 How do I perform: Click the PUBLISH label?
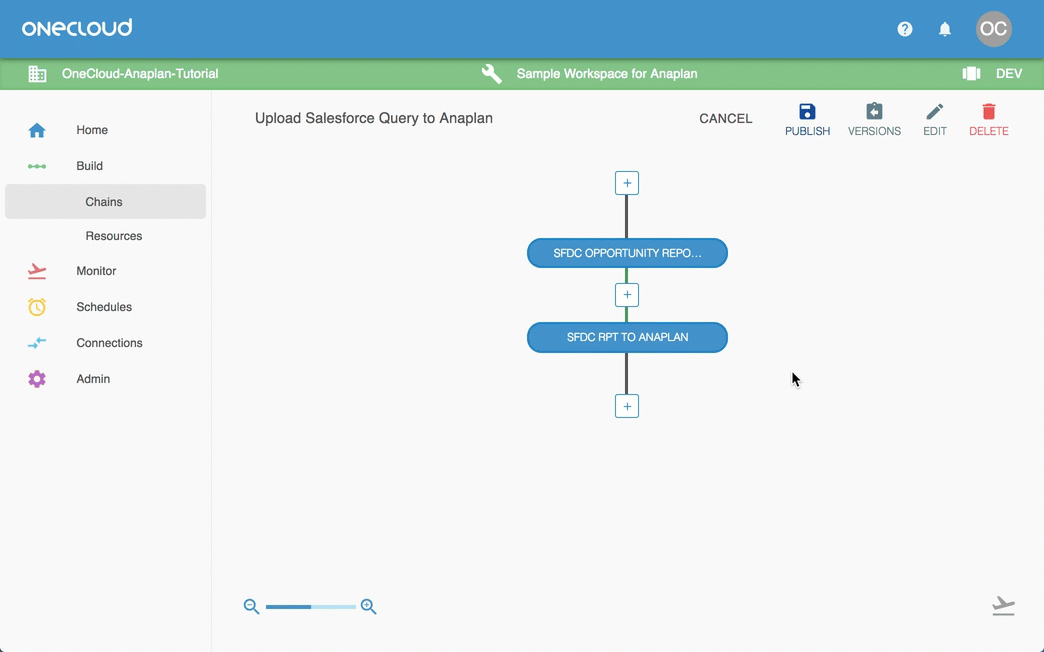pyautogui.click(x=807, y=131)
